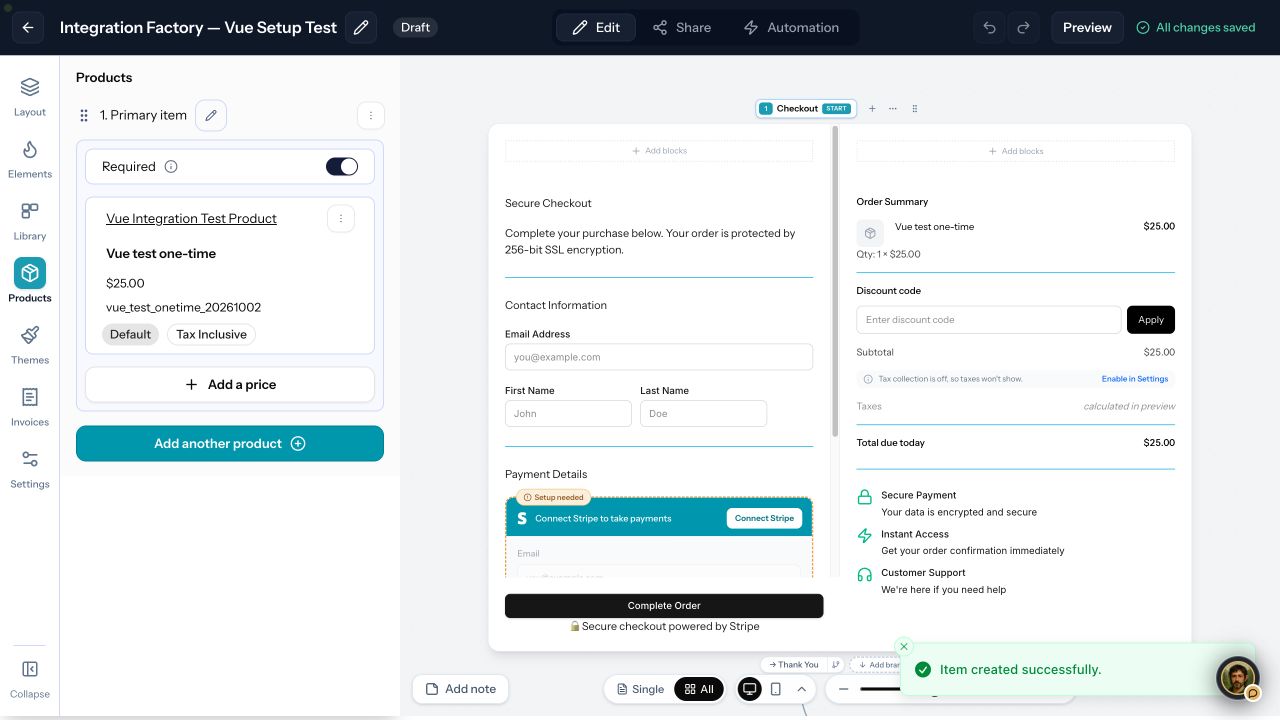The width and height of the screenshot is (1280, 720).
Task: Switch to the Share tab
Action: (681, 28)
